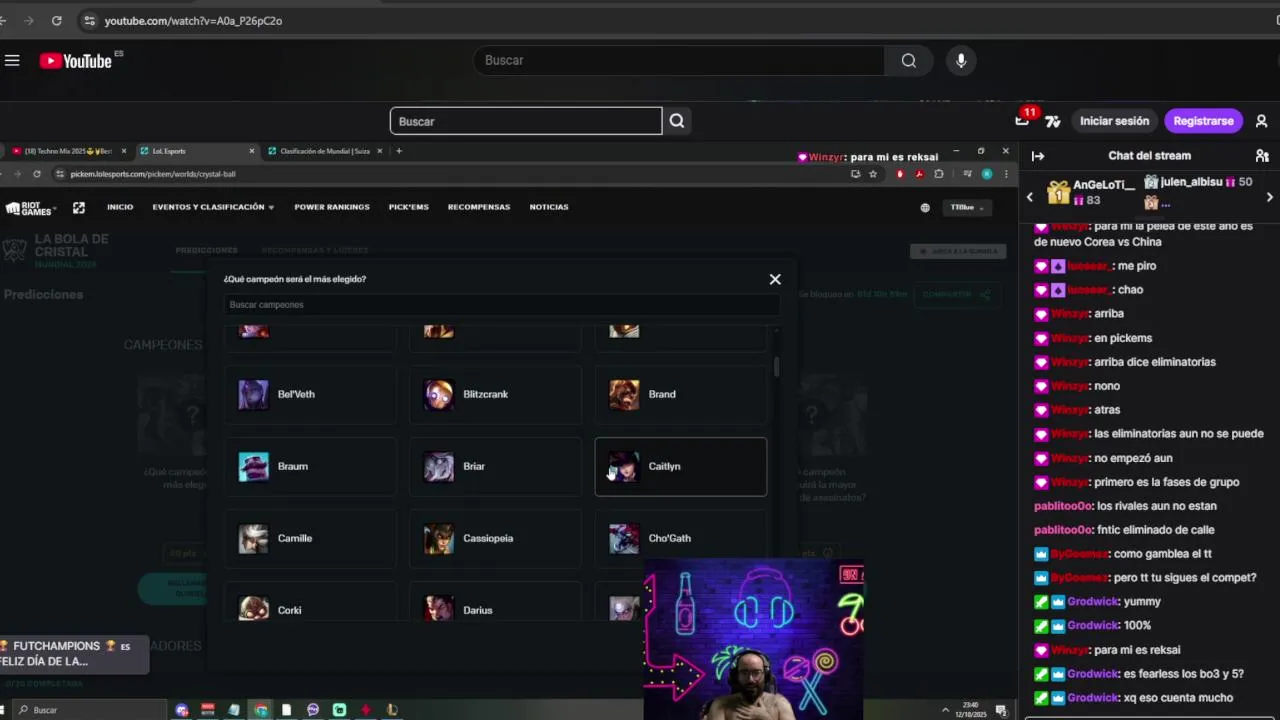
Task: Show next gift leaderboard entries
Action: point(1269,197)
